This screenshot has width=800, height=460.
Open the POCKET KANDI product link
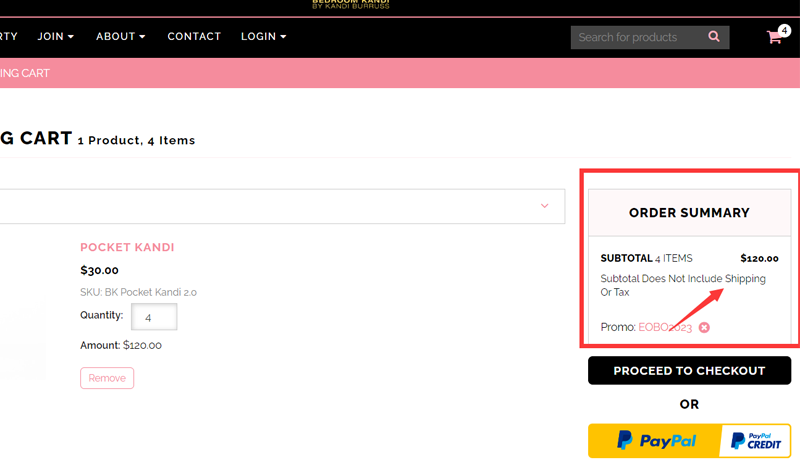tap(128, 247)
